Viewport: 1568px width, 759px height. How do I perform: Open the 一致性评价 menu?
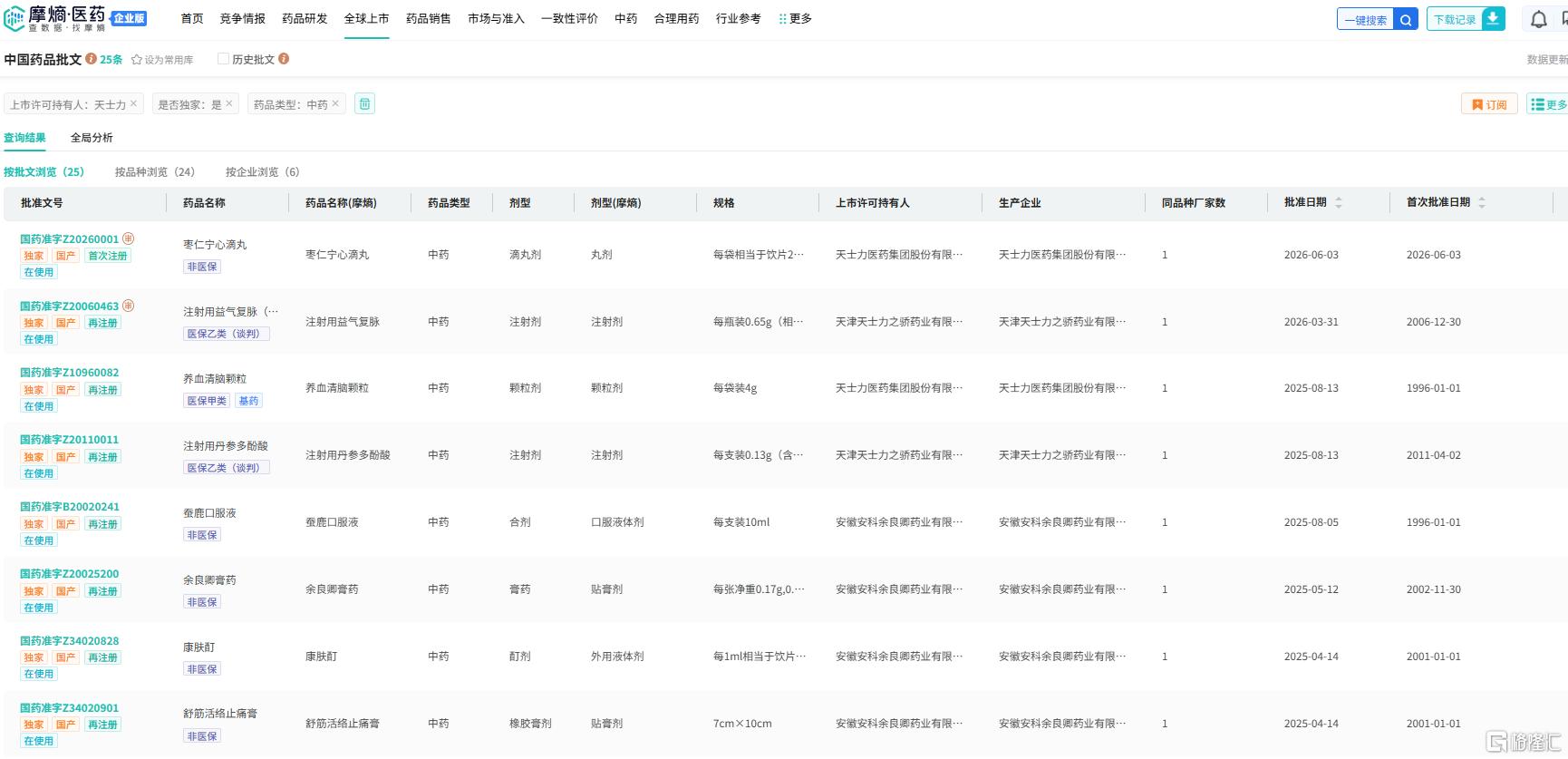click(x=569, y=19)
